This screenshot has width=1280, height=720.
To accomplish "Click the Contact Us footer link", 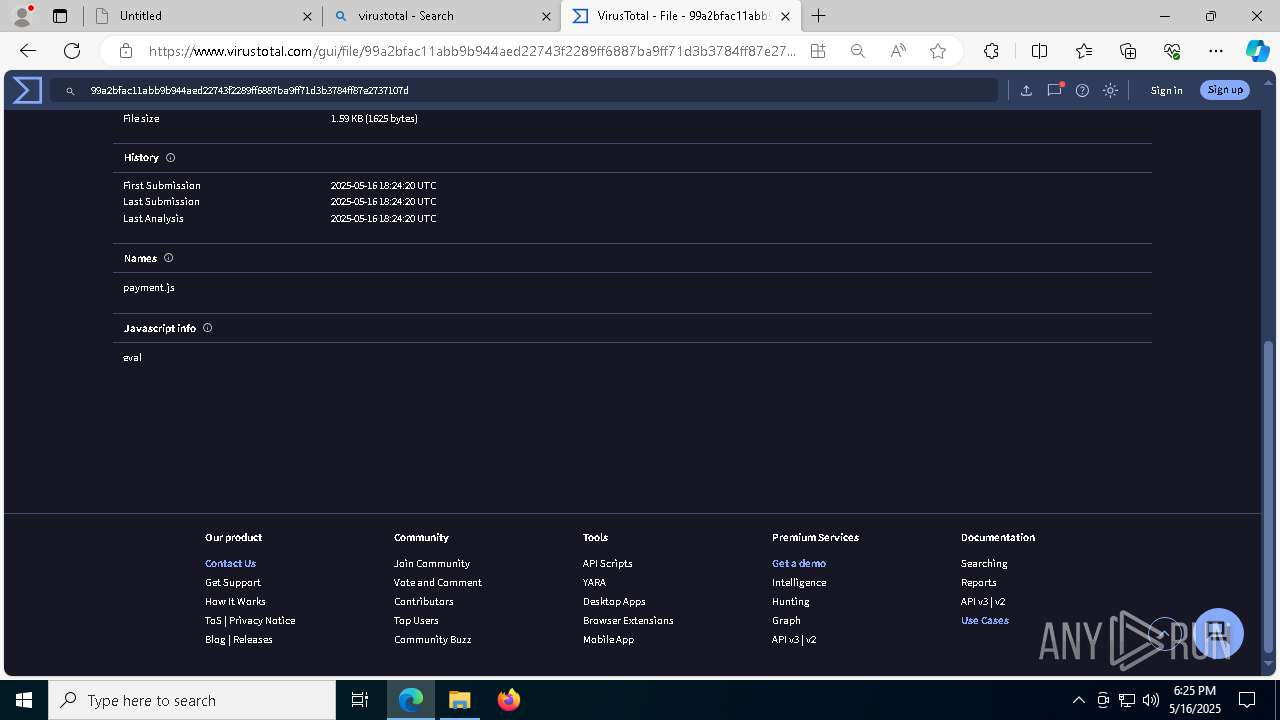I will coord(230,563).
